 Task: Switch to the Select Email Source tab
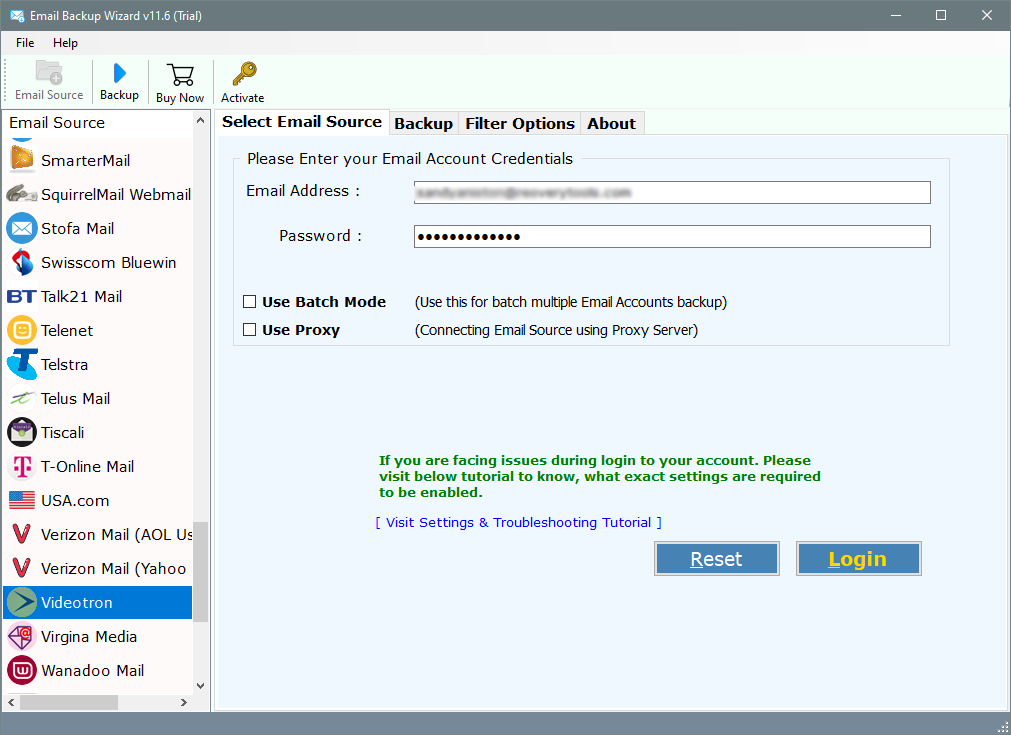click(x=302, y=122)
